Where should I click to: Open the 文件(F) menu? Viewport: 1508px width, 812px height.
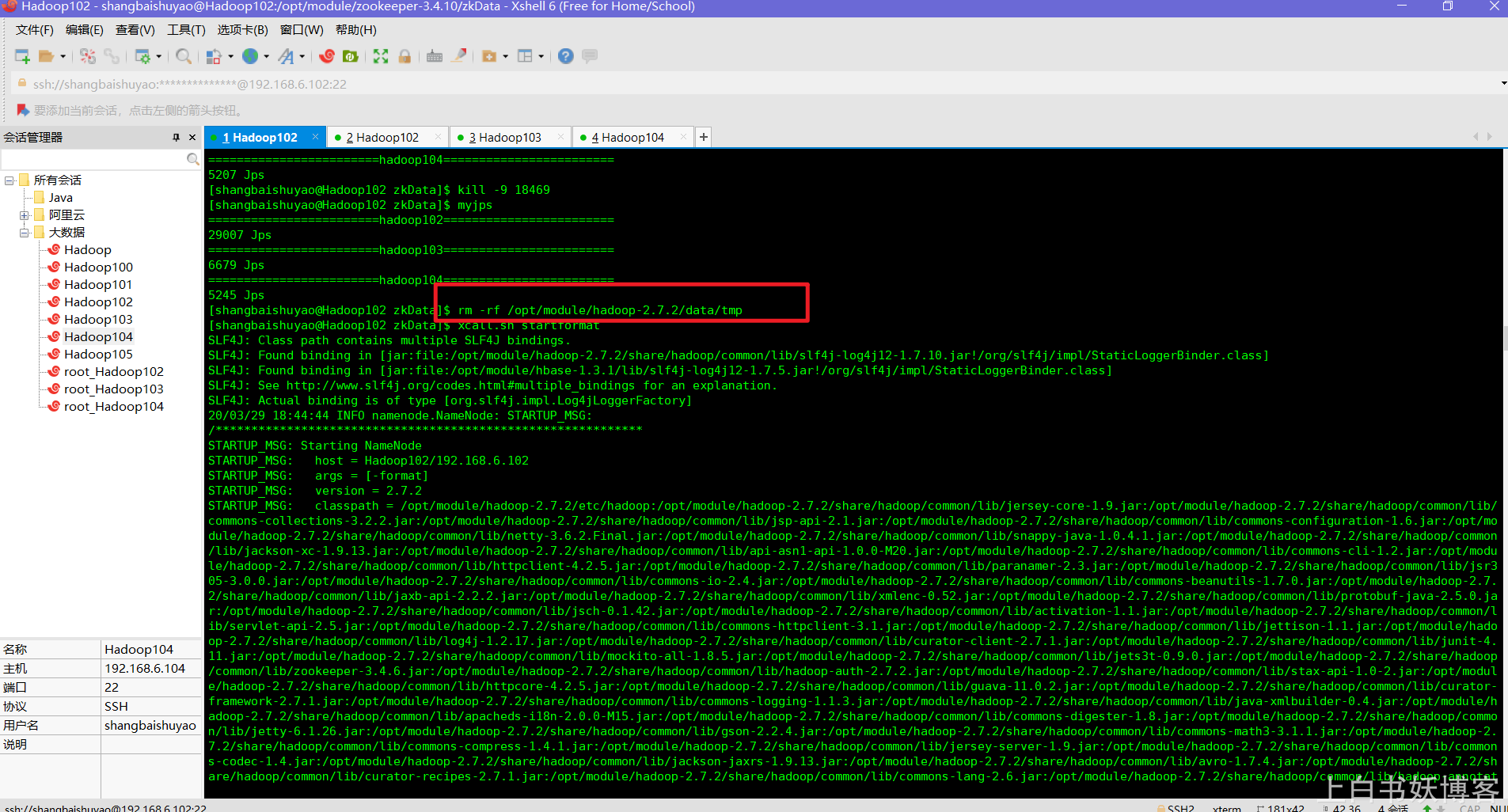pyautogui.click(x=35, y=30)
